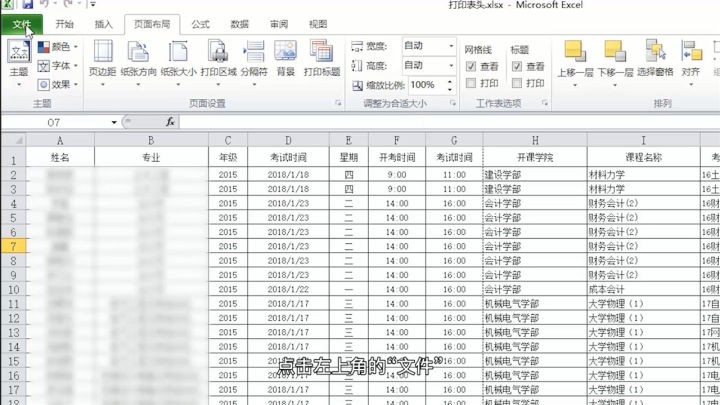720x405 pixels.
Task: Toggle 标题 打印 checkbox
Action: tap(517, 83)
